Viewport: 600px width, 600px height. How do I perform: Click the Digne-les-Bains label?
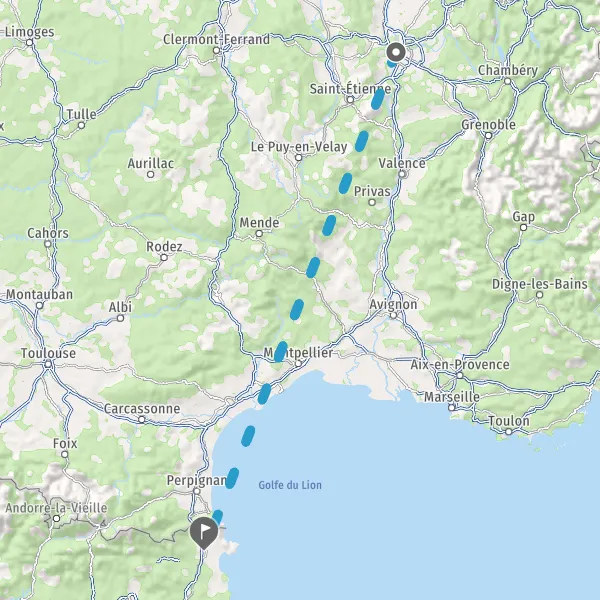click(540, 284)
